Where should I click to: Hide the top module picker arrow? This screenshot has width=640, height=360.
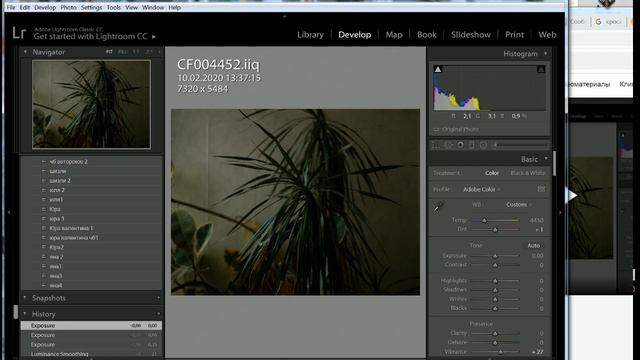(284, 16)
